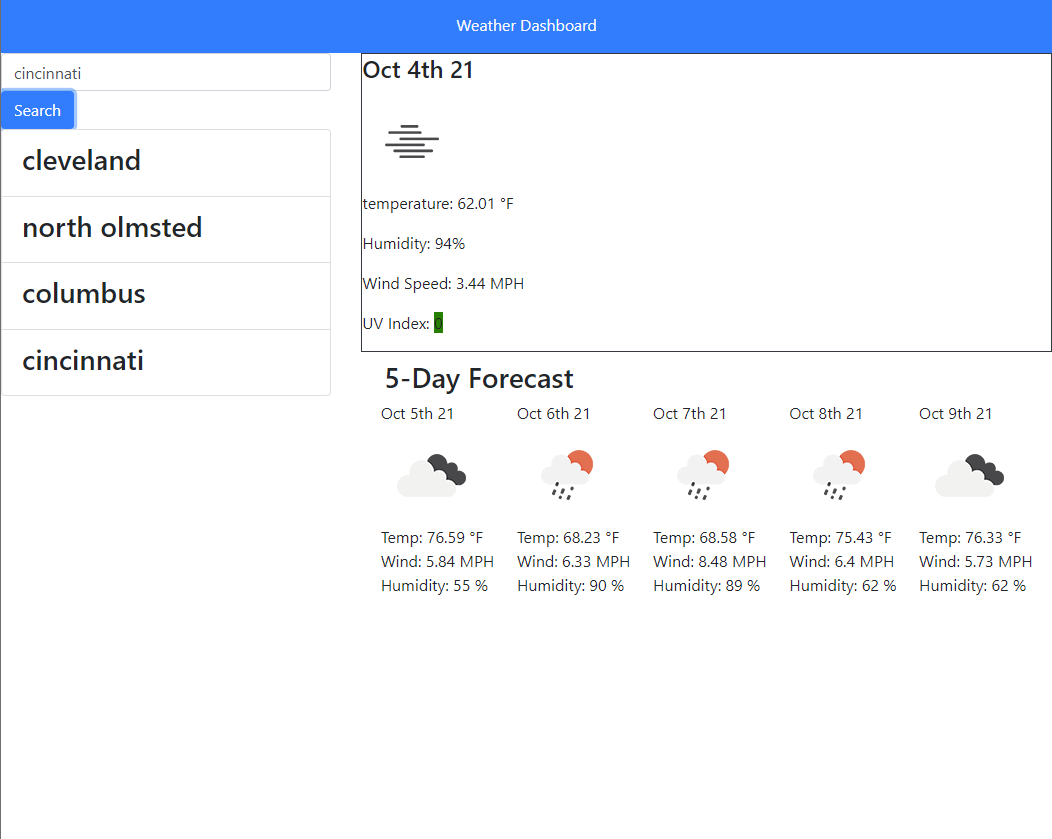
Task: Click the cloudy icon under Oct 5th forecast
Action: tap(432, 473)
